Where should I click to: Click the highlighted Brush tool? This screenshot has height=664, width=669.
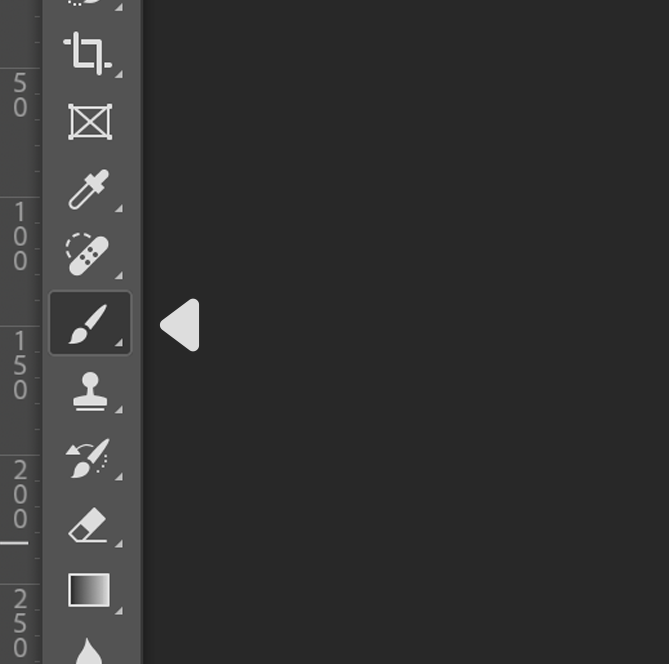[x=90, y=323]
